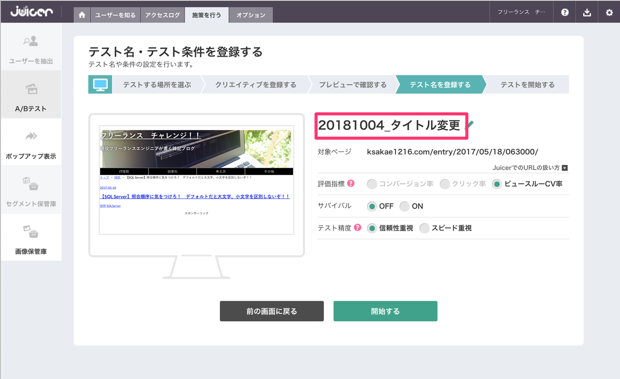The width and height of the screenshot is (620, 379).
Task: Click help icon next to 評価指標
Action: 351,183
